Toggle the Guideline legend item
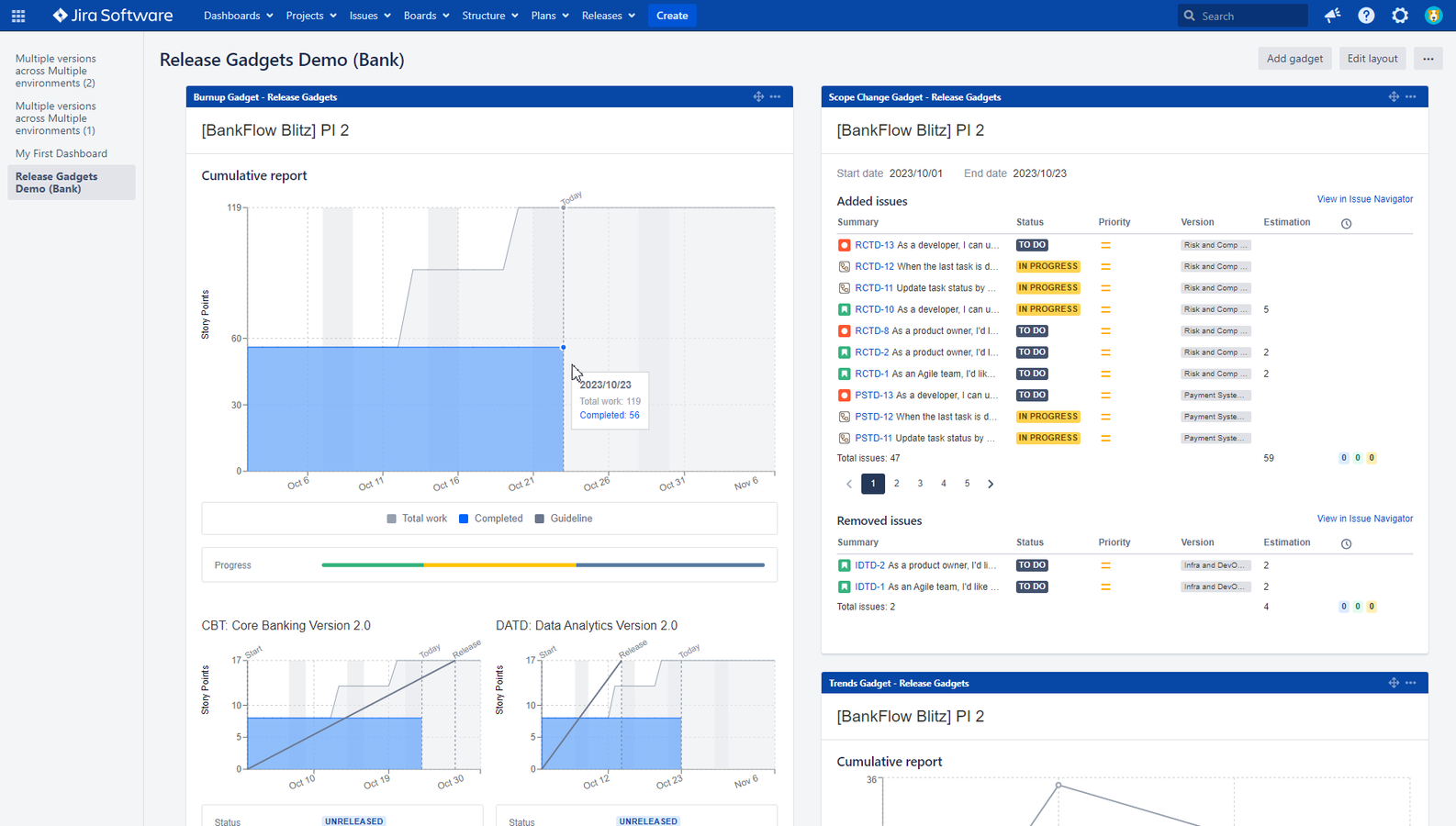The height and width of the screenshot is (826, 1456). coord(564,519)
